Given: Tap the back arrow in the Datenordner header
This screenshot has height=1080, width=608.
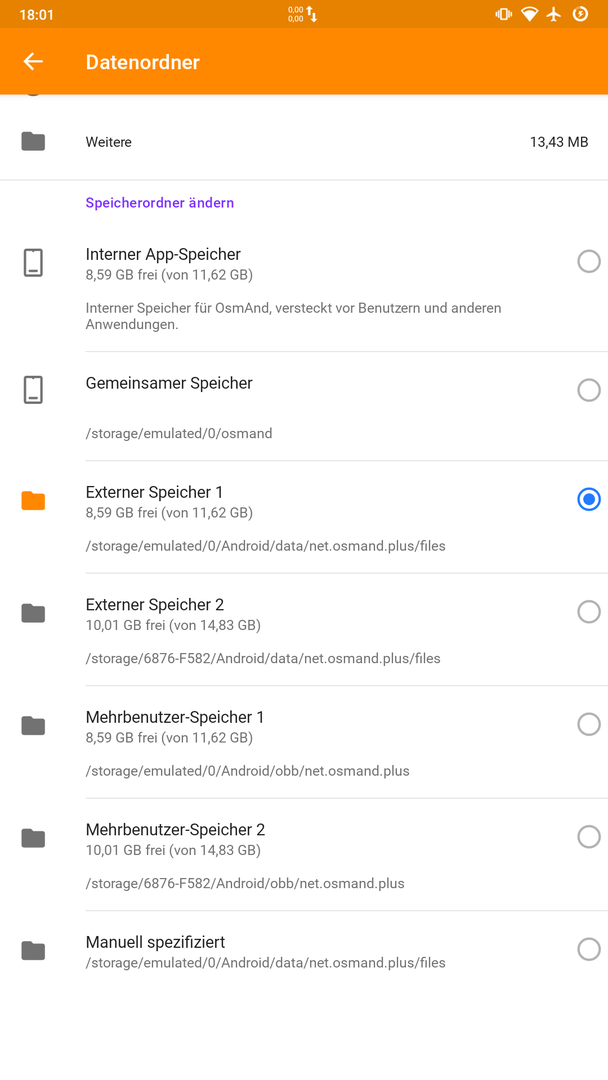Looking at the screenshot, I should tap(33, 61).
